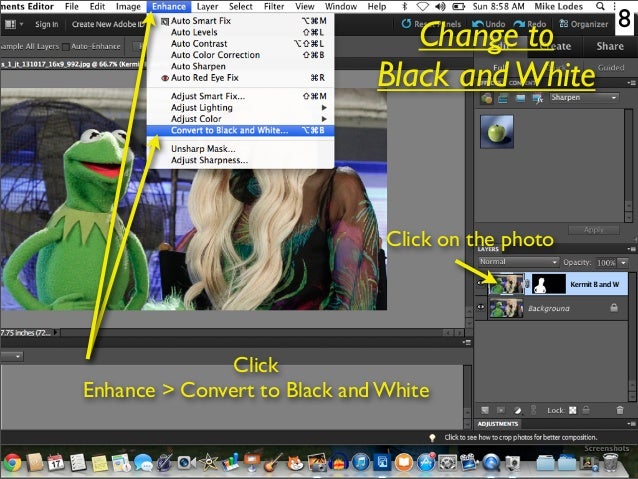Open iTunes from the Dock
The height and width of the screenshot is (479, 638).
click(x=361, y=463)
